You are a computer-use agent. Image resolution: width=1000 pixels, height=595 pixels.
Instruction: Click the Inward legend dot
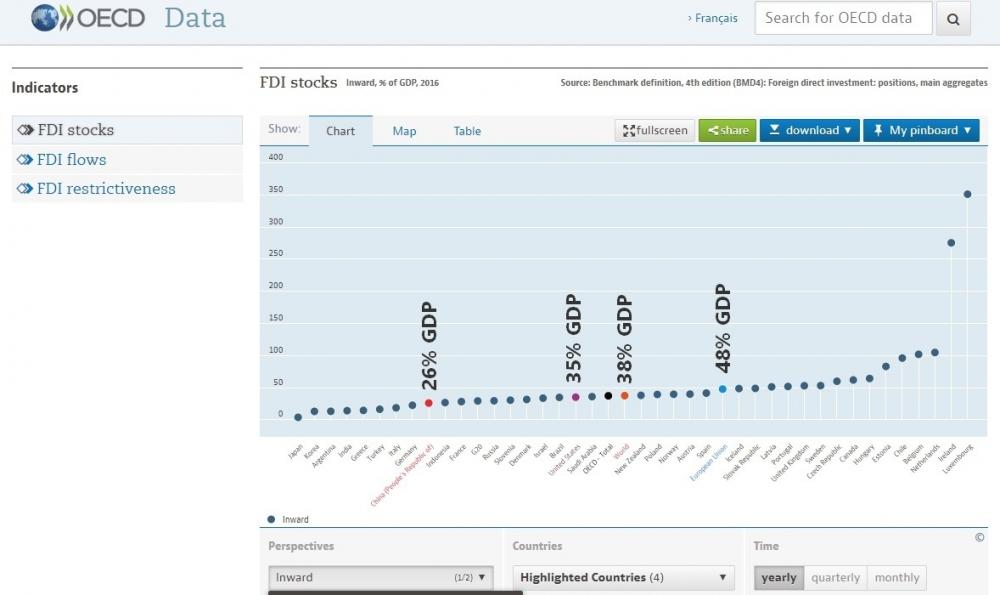point(271,519)
